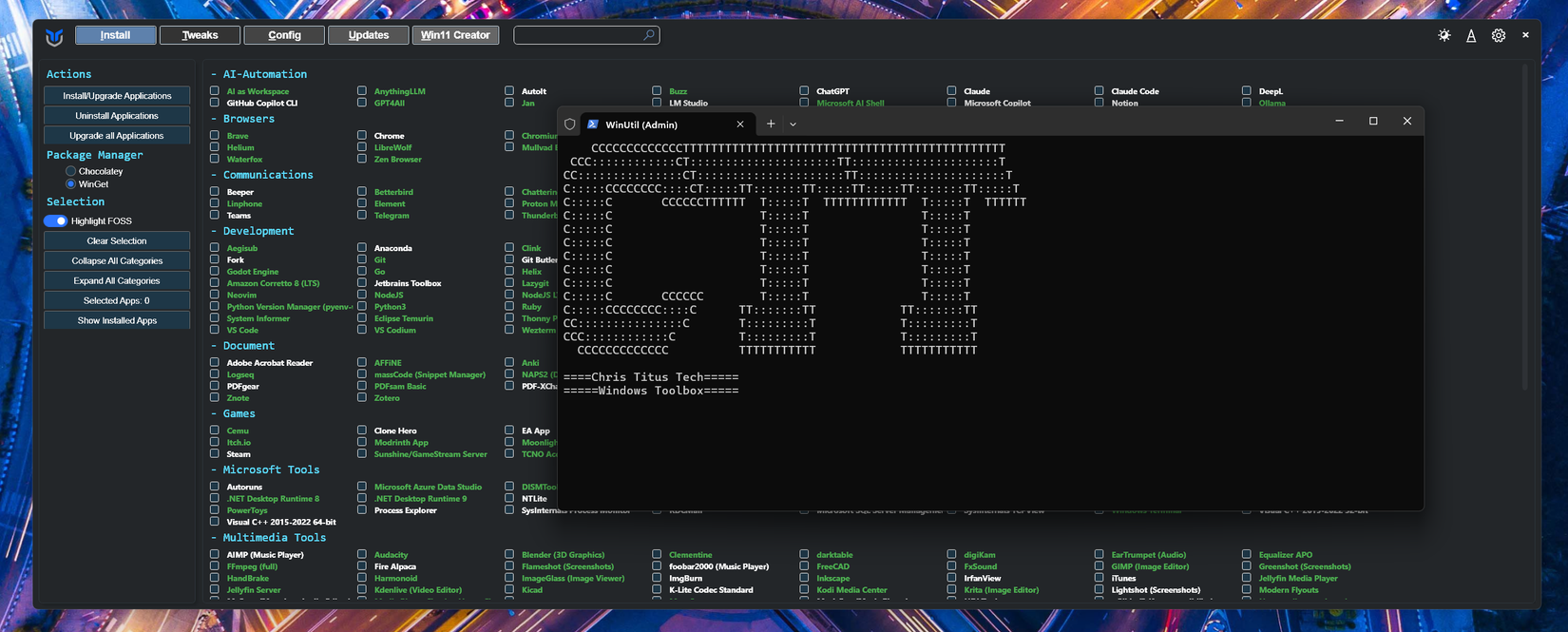Open the Updates tab
1568x632 pixels.
click(369, 35)
